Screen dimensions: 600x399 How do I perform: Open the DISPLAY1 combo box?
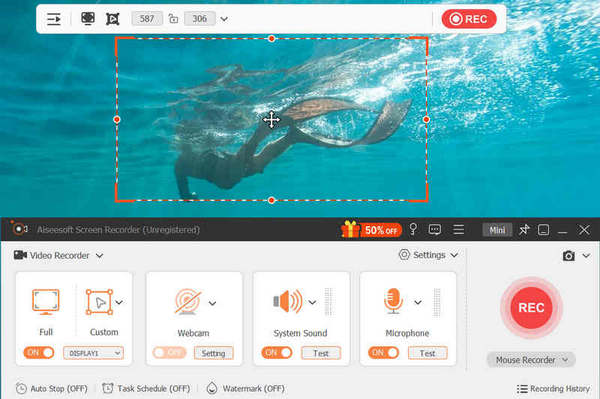click(93, 353)
